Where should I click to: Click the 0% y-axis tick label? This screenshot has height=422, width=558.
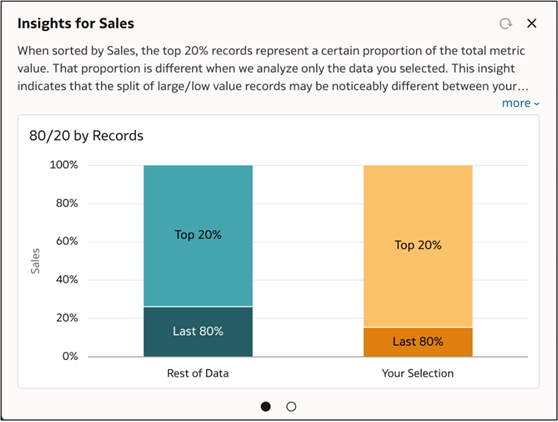coord(70,356)
